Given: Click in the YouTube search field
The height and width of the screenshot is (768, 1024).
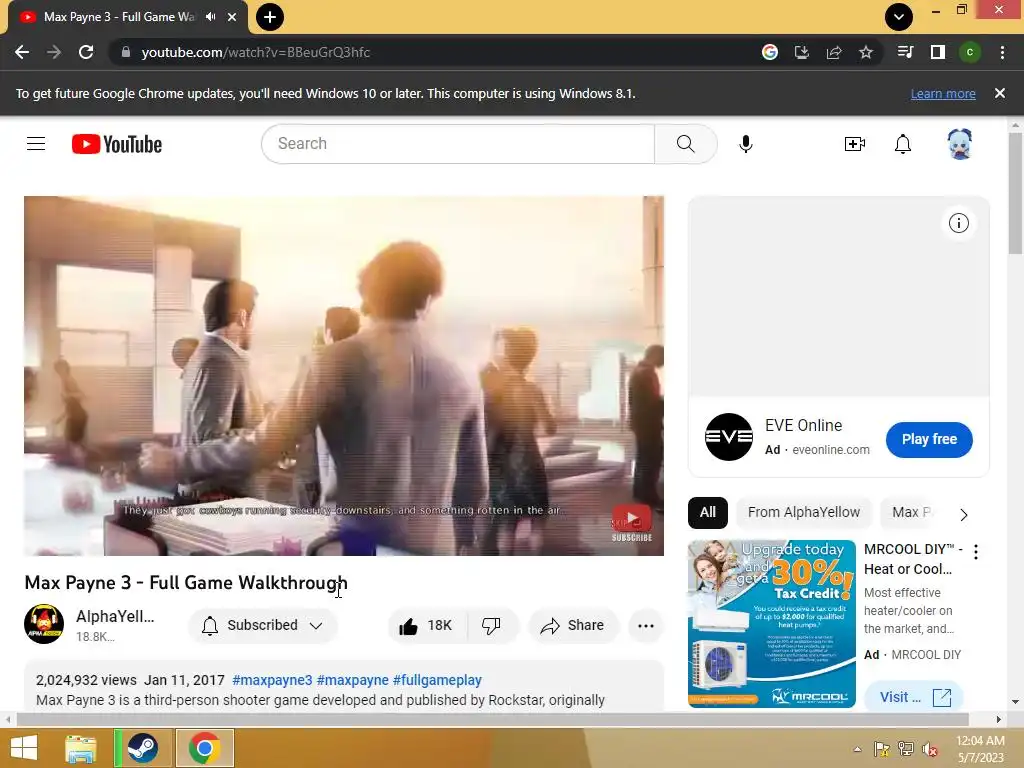Looking at the screenshot, I should (458, 144).
